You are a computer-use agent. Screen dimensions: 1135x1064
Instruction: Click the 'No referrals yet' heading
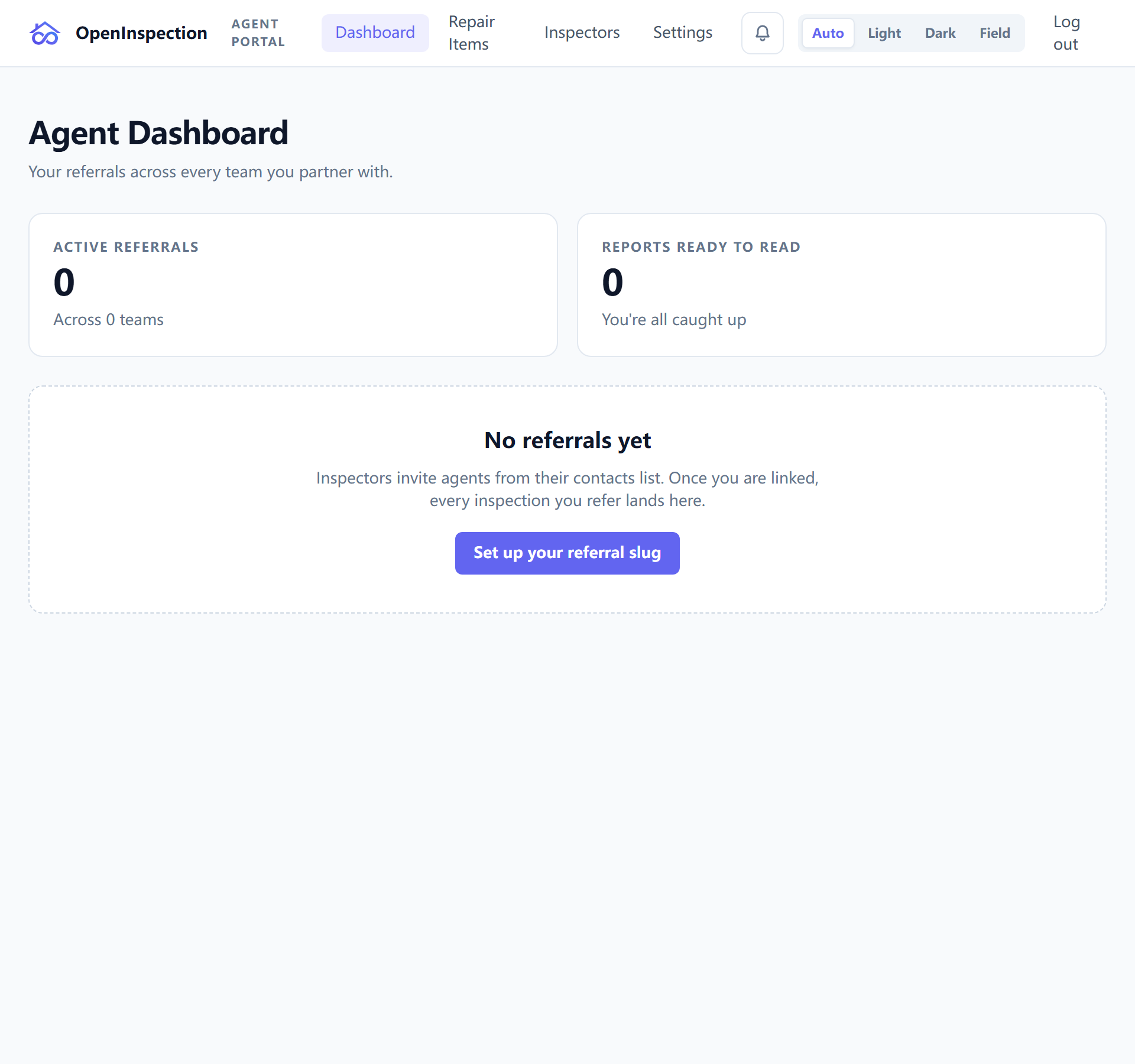567,440
